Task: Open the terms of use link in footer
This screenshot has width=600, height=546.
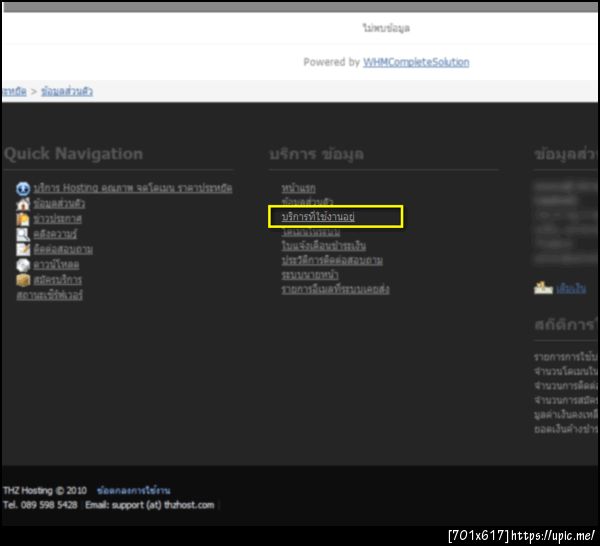Action: (x=134, y=491)
